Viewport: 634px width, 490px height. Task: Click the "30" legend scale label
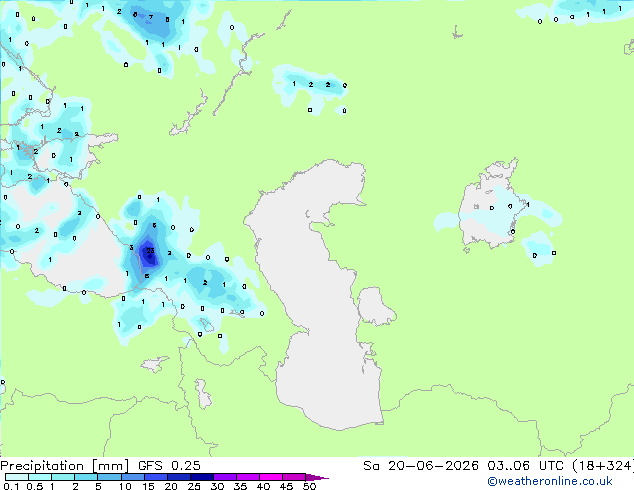217,486
